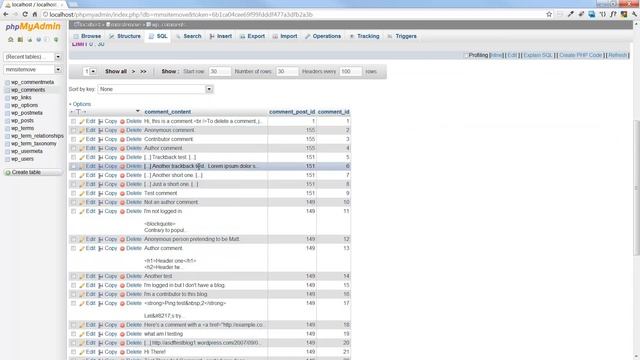
Task: Click the browser wrench settings icon
Action: (635, 14)
